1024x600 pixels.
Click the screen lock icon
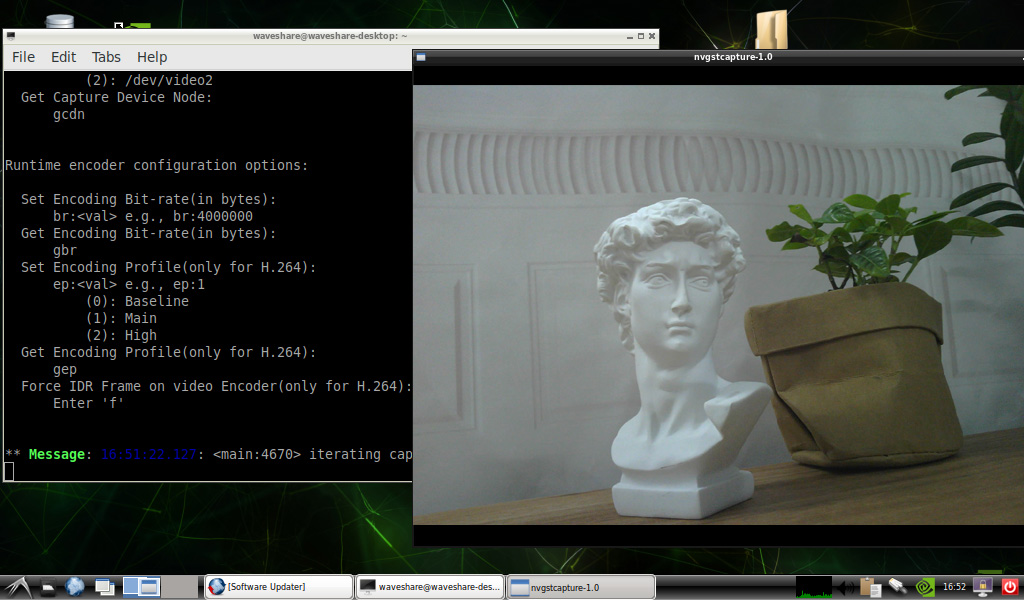coord(982,587)
